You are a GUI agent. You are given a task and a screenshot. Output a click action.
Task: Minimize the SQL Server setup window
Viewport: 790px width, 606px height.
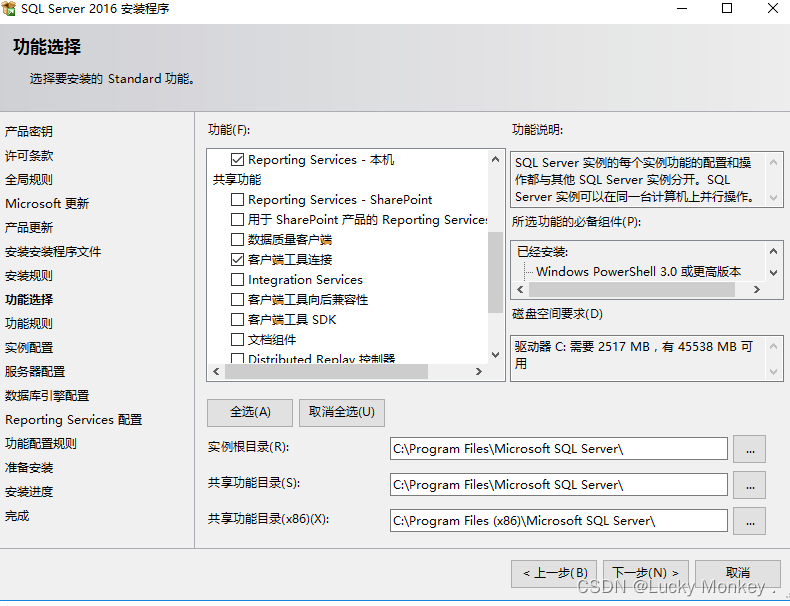(682, 9)
